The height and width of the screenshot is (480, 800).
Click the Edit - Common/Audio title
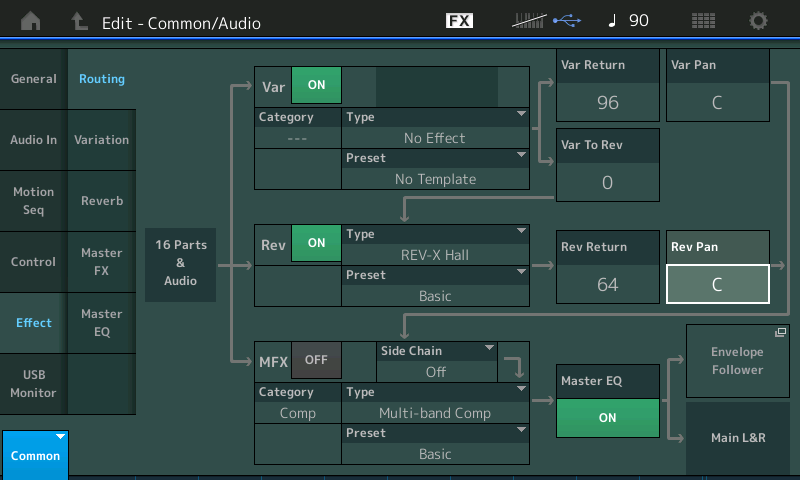(181, 23)
